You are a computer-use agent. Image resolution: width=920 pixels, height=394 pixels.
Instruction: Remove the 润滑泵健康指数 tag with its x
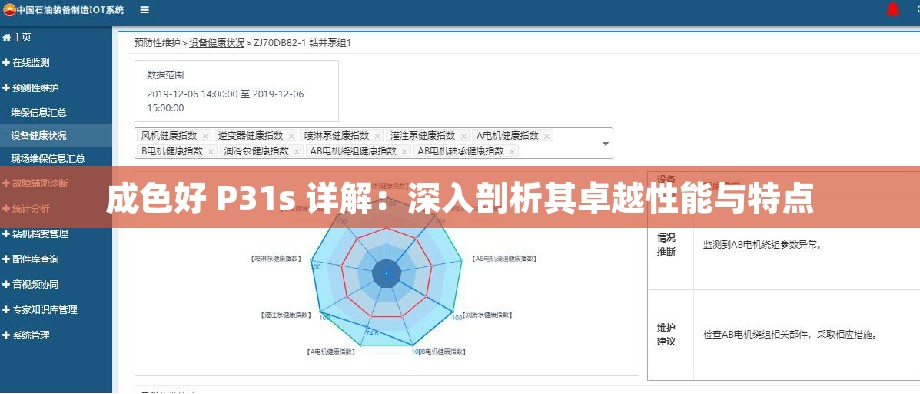(x=297, y=151)
